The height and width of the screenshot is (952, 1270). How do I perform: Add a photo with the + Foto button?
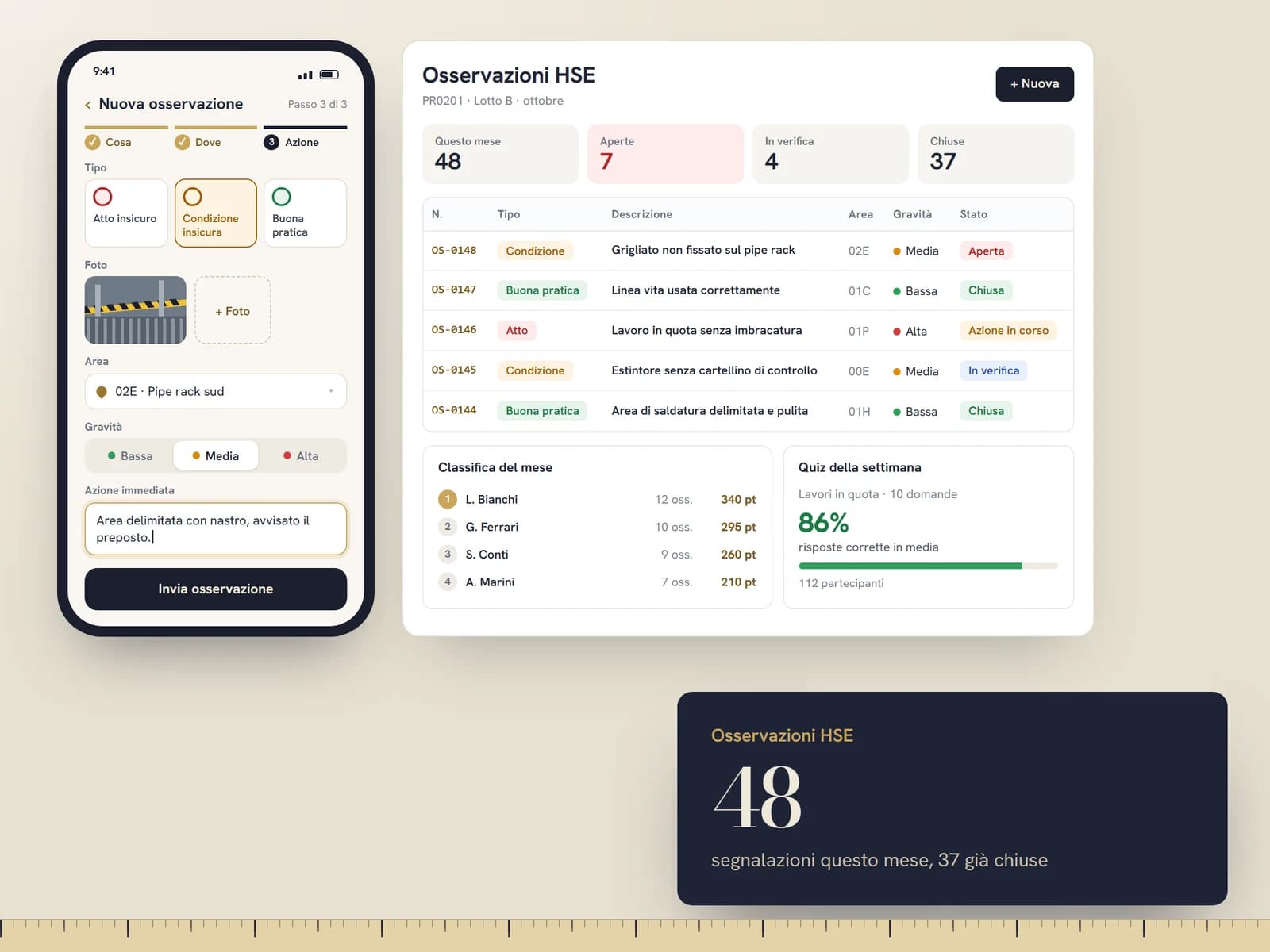pyautogui.click(x=233, y=311)
